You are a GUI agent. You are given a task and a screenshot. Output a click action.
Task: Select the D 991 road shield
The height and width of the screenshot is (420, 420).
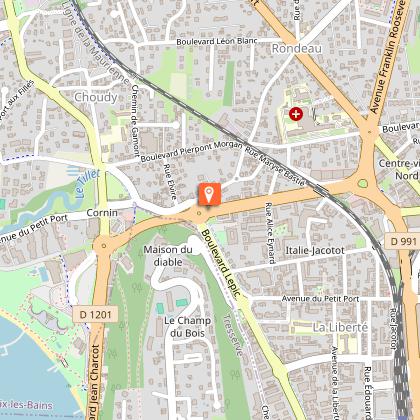click(x=403, y=241)
